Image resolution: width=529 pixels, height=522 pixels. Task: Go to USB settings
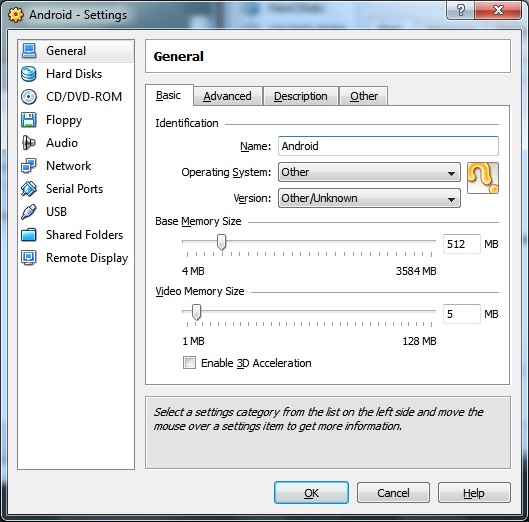76,212
